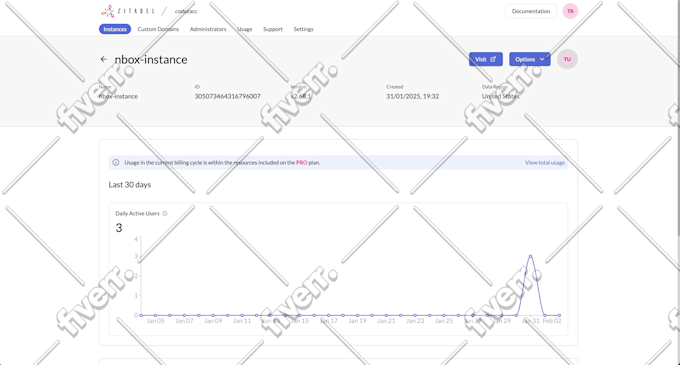Switch to the Custom Domains tab
Image resolution: width=680 pixels, height=365 pixels.
(x=158, y=29)
